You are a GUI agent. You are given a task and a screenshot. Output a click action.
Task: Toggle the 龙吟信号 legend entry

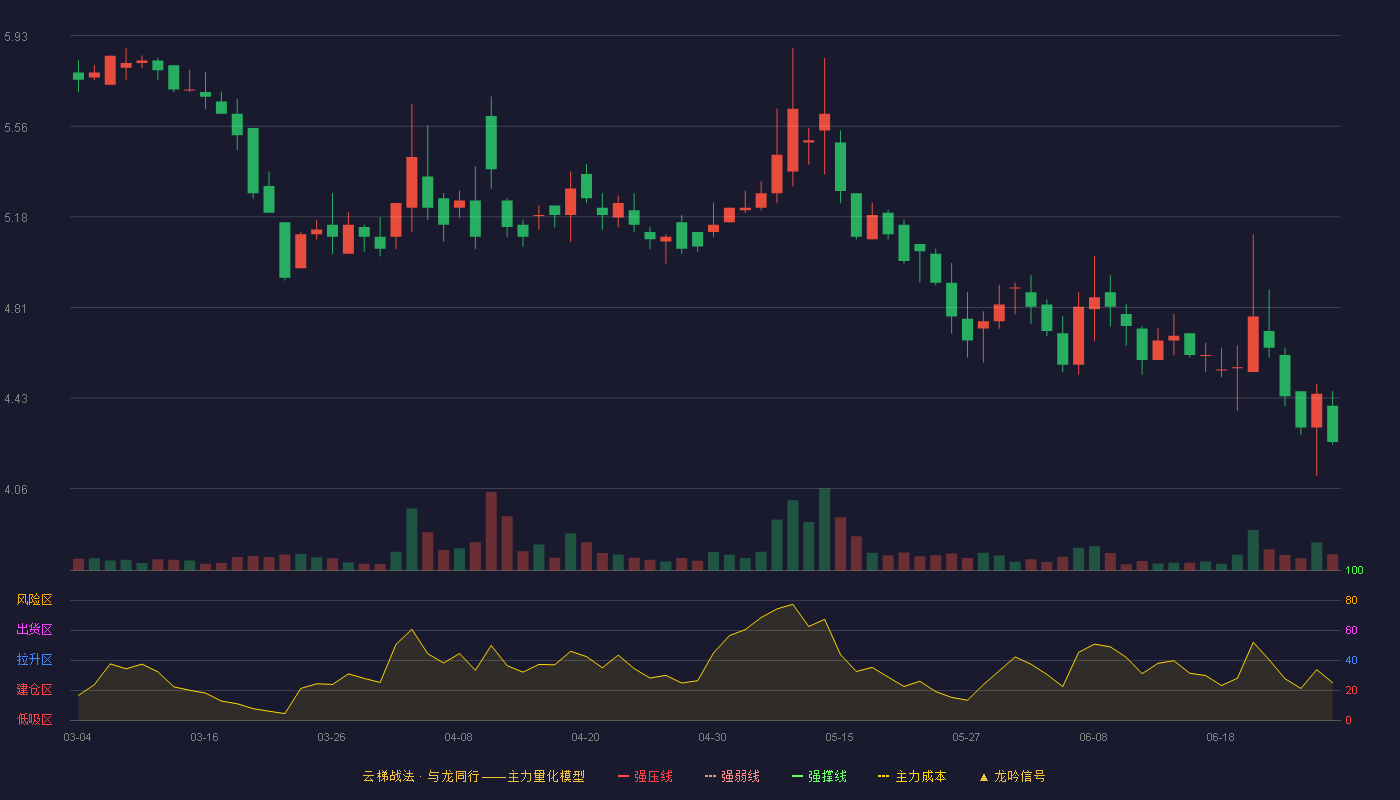point(1012,776)
